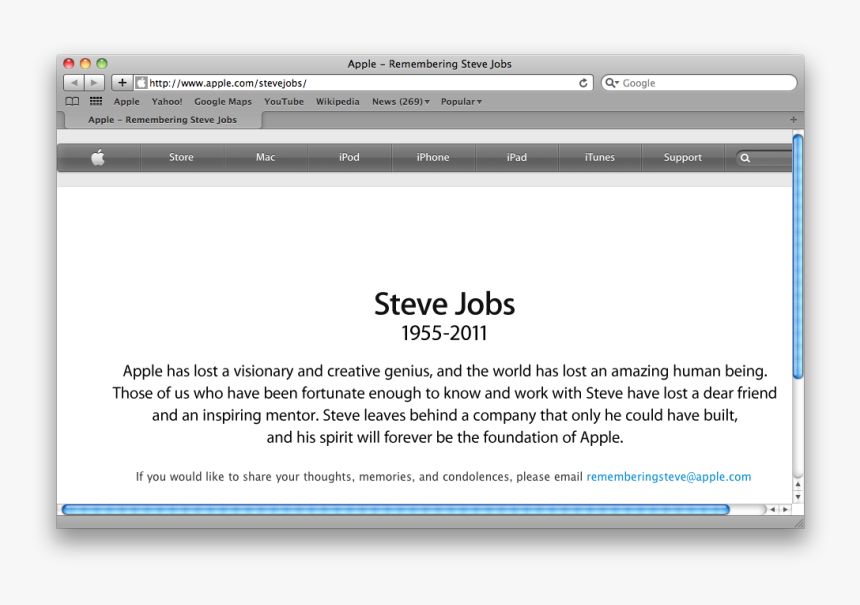The image size is (860, 605).
Task: Click the Apple site search box
Action: 764,158
